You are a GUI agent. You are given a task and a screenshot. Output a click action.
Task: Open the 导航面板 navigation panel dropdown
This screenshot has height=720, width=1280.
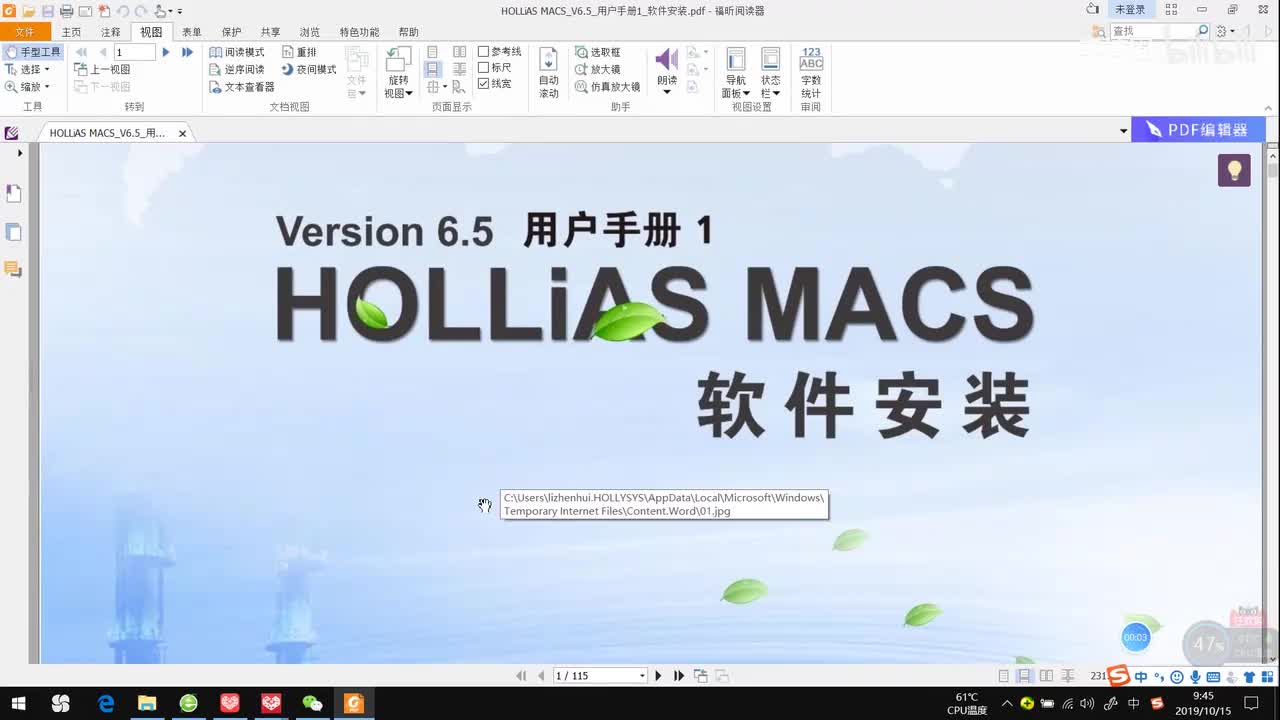pyautogui.click(x=736, y=73)
